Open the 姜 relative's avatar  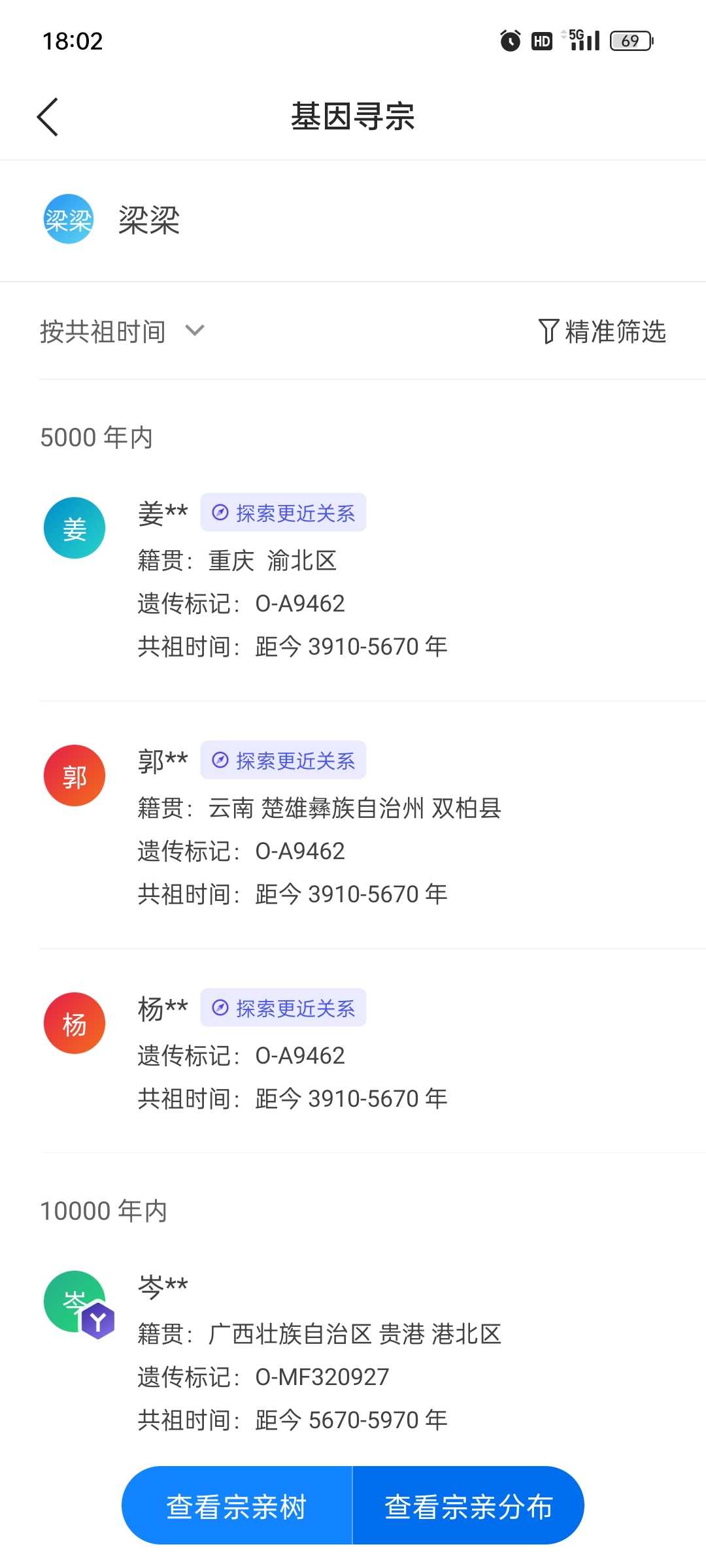pos(75,529)
